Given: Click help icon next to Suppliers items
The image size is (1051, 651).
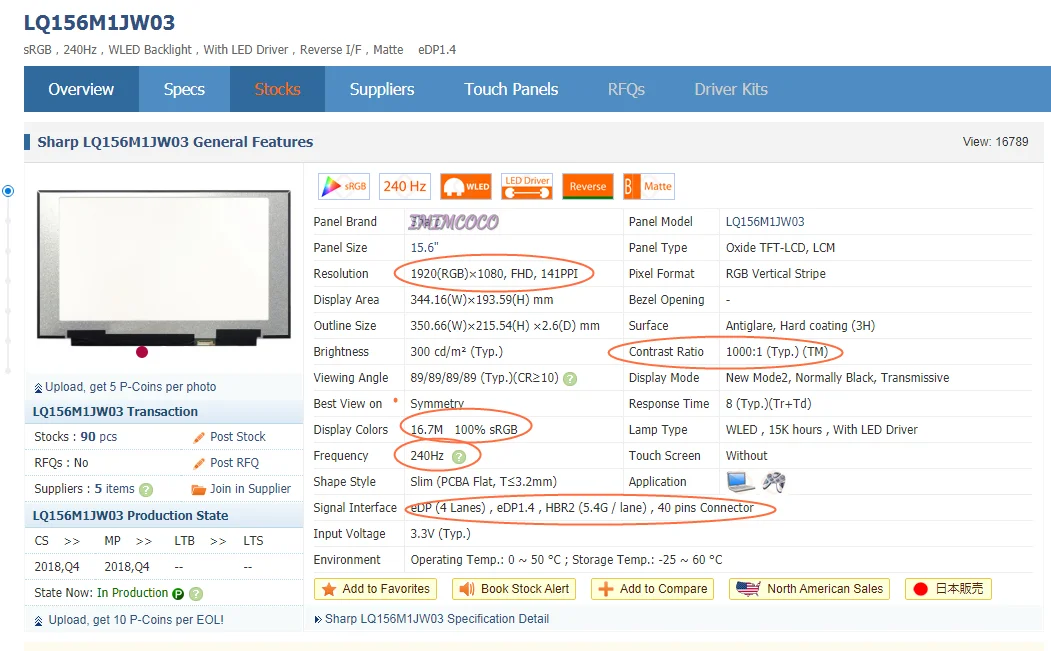Looking at the screenshot, I should point(146,490).
